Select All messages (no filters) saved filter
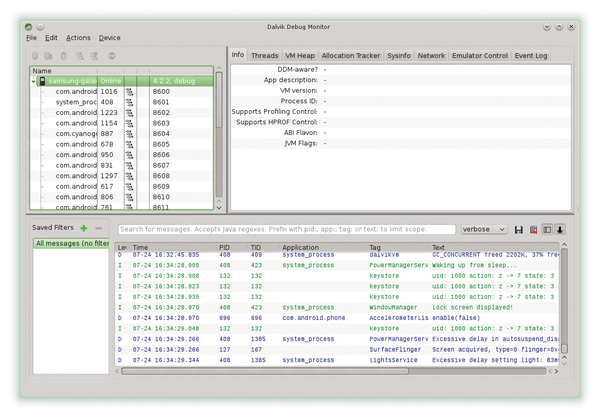Viewport: 600px width, 418px height. point(72,243)
